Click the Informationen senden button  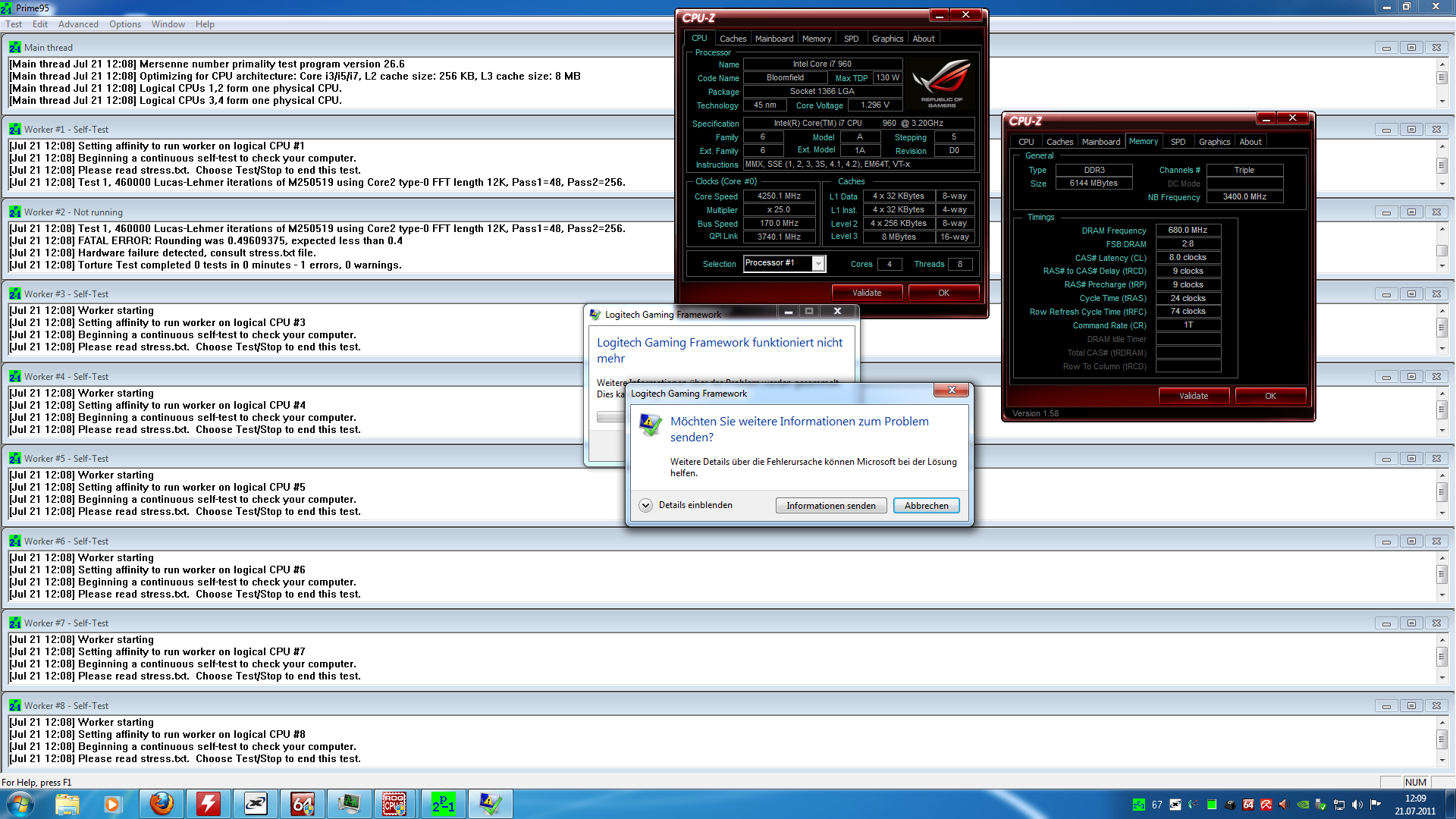[830, 506]
